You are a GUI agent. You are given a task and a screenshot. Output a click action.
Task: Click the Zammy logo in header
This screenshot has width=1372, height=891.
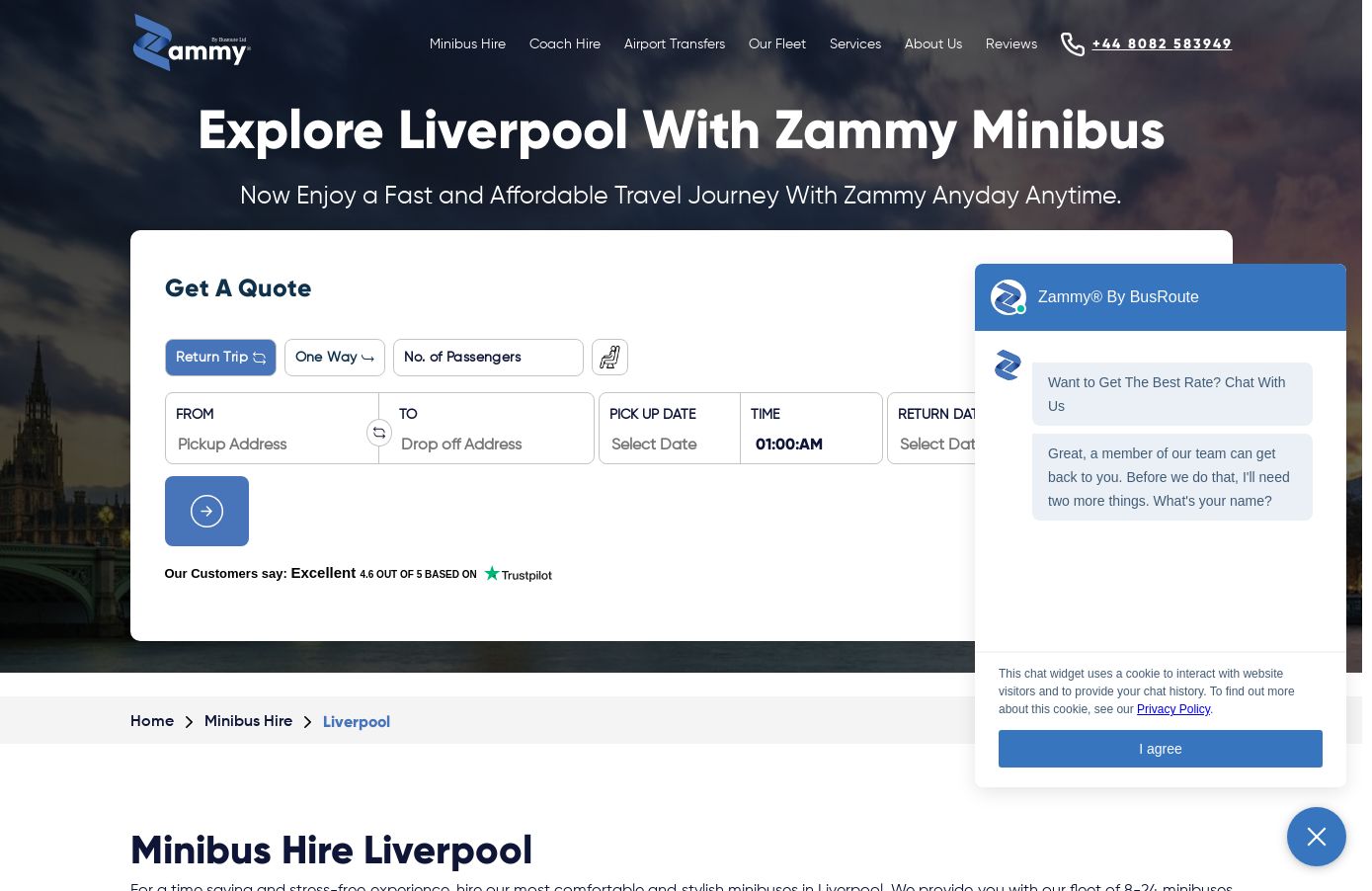[x=192, y=43]
